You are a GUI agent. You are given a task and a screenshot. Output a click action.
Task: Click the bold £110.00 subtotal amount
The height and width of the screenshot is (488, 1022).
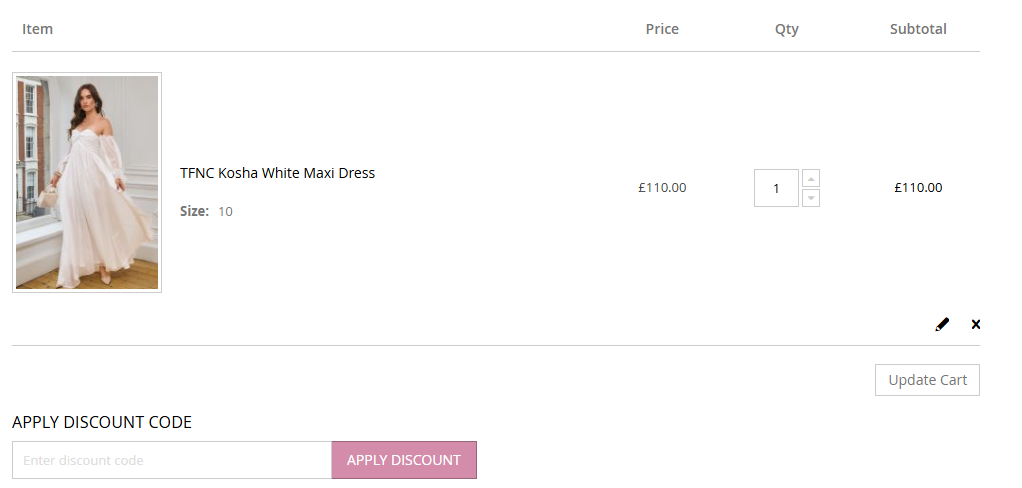click(x=918, y=187)
